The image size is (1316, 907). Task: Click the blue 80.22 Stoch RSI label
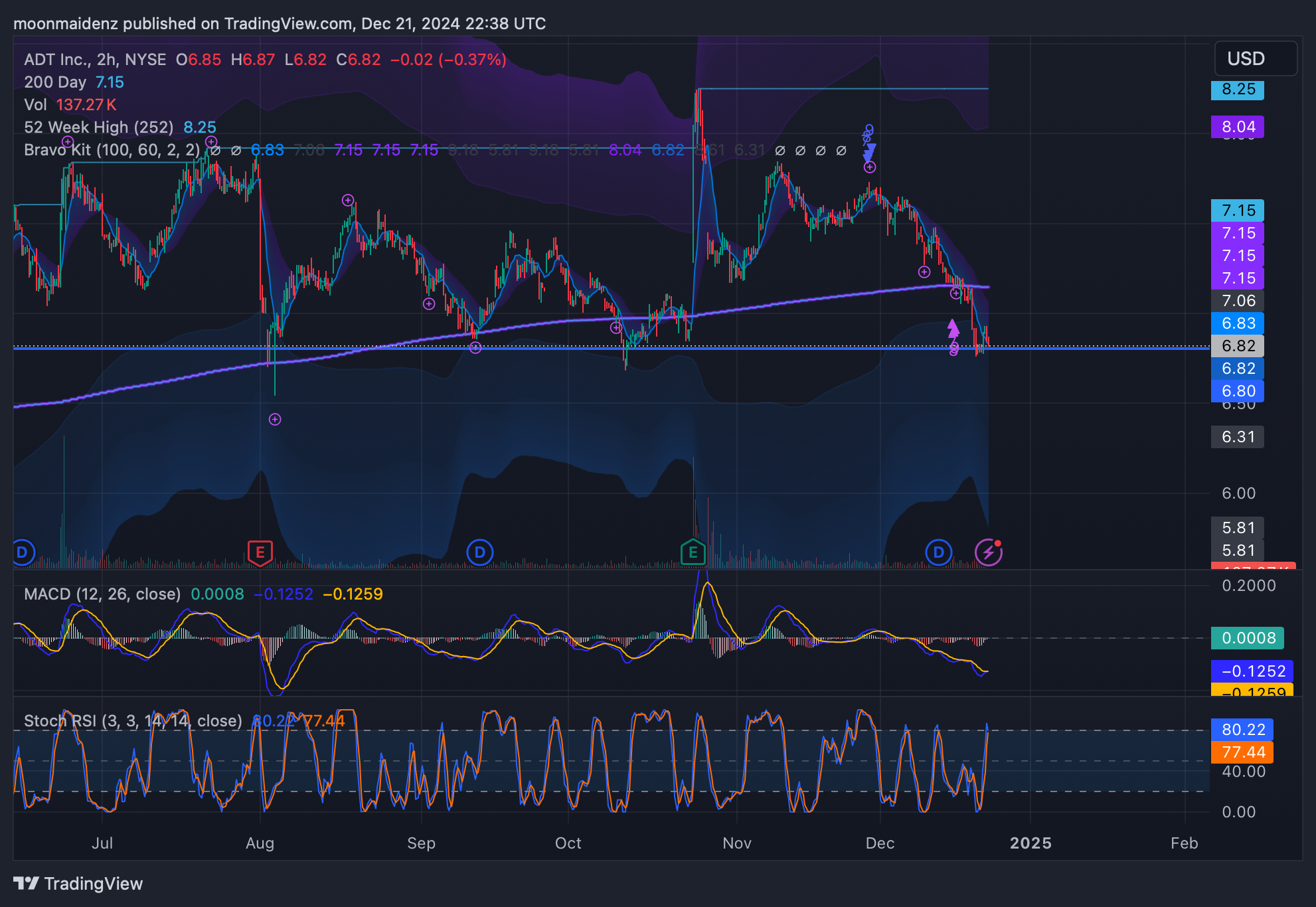click(1242, 730)
